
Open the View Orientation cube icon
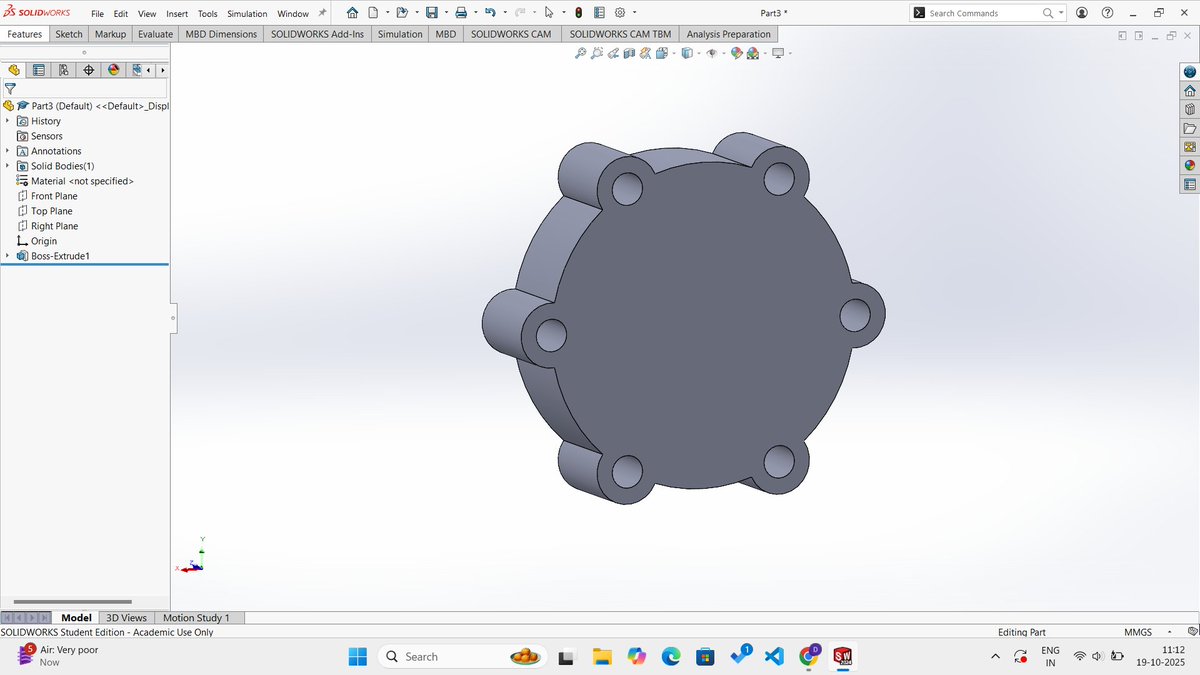click(x=661, y=53)
